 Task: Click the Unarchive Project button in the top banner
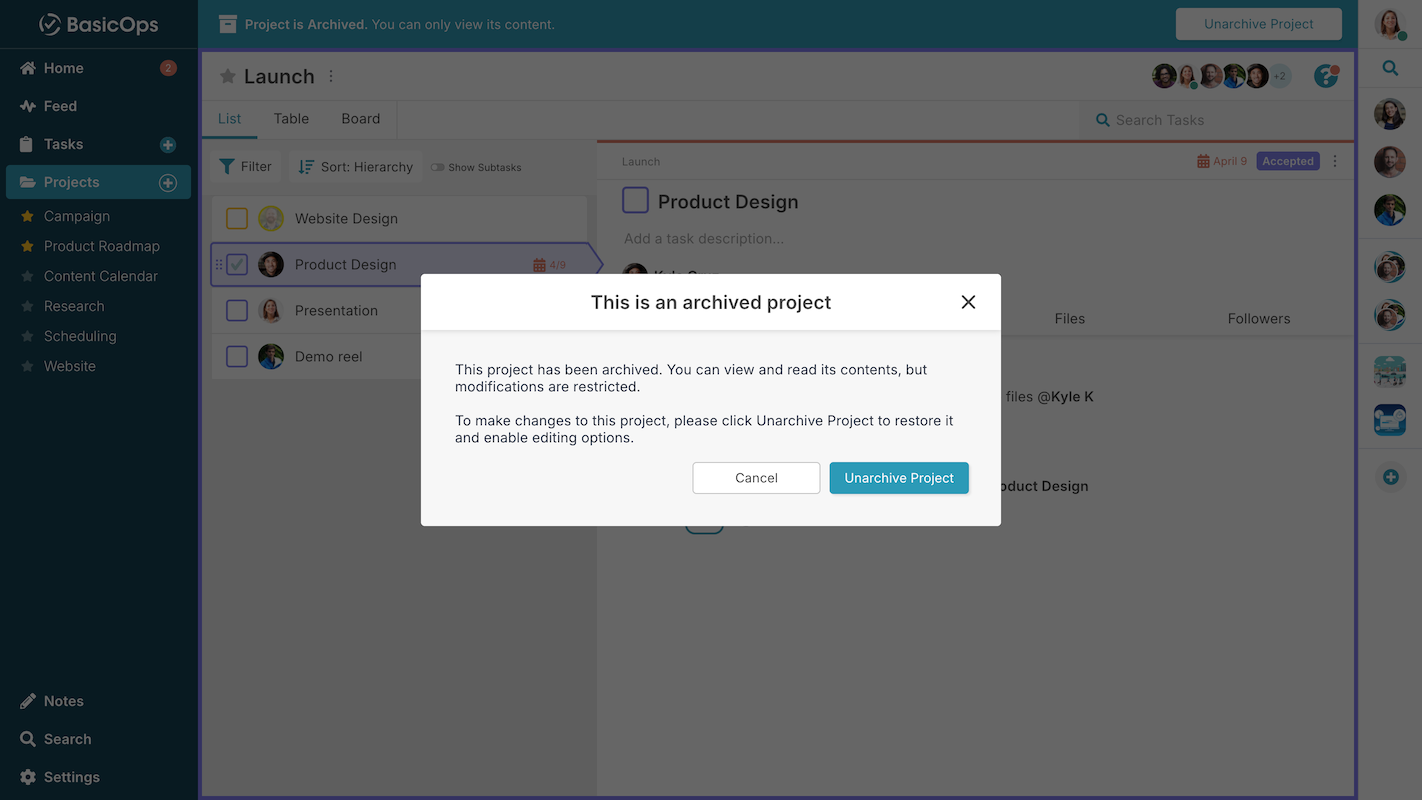tap(1259, 24)
